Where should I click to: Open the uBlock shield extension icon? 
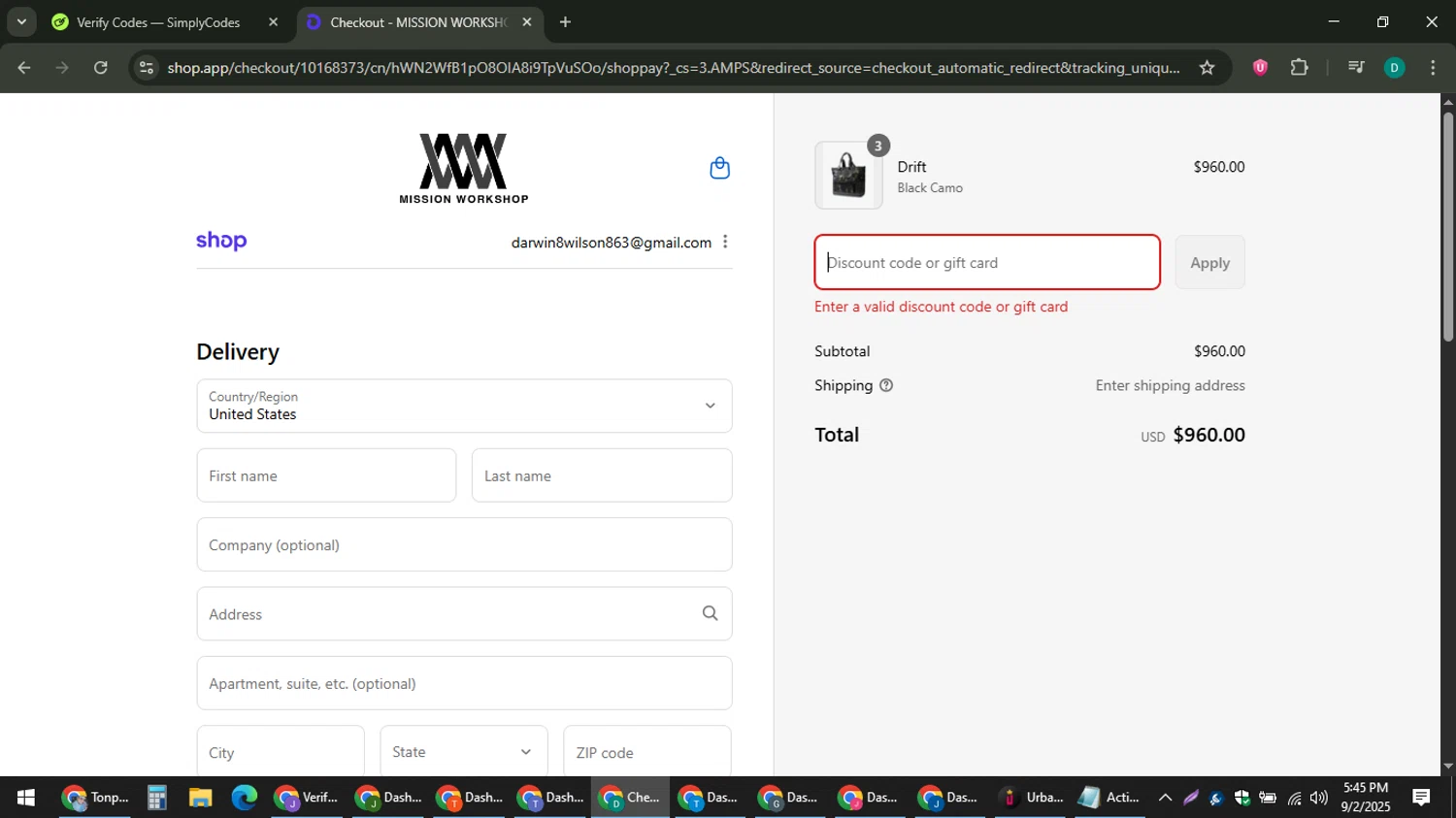pos(1260,67)
